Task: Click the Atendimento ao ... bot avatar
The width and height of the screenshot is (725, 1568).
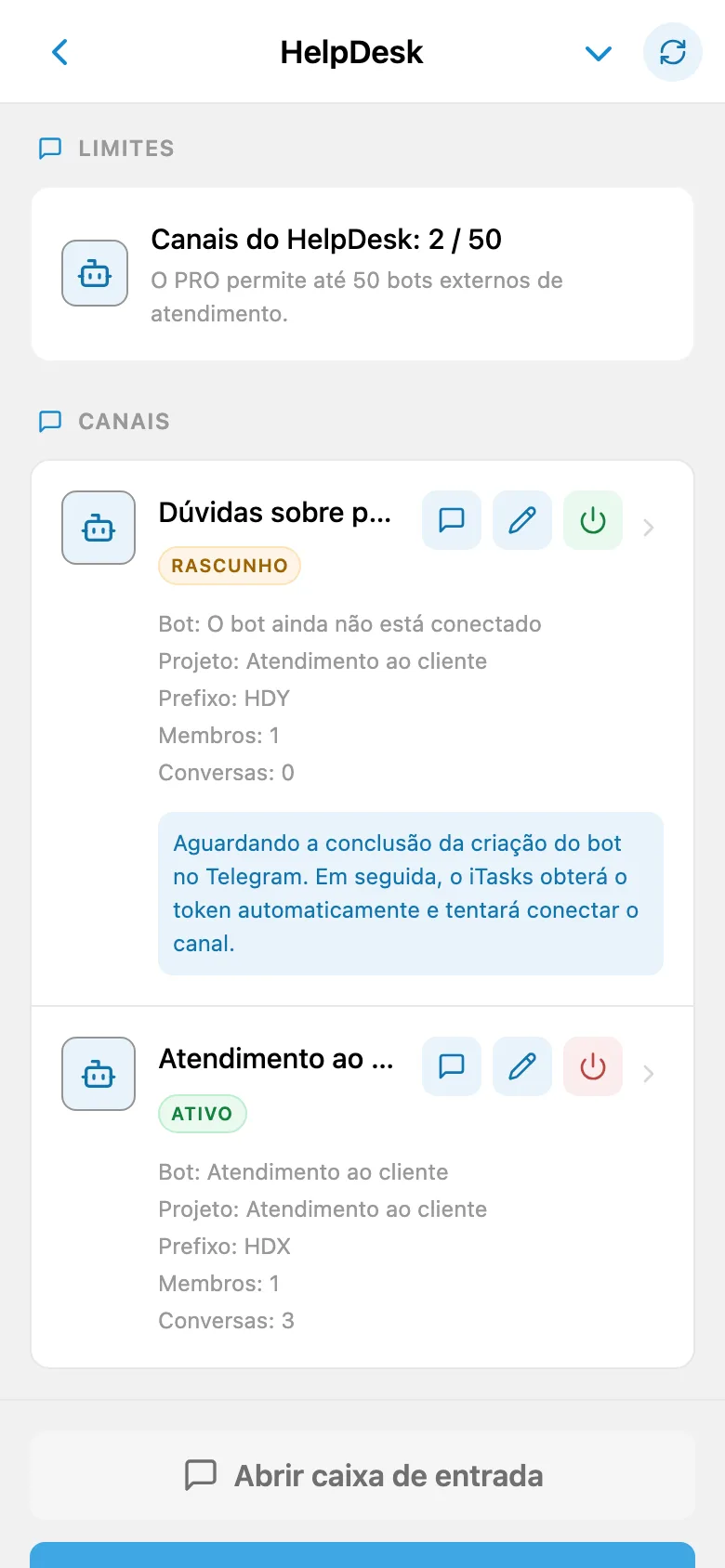Action: pos(99,1074)
